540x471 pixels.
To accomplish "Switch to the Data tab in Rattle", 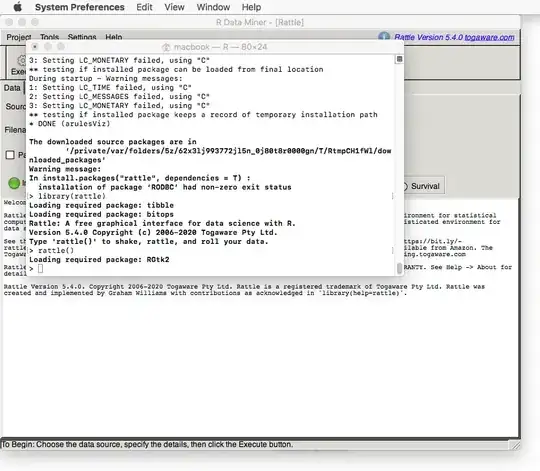I will pos(12,88).
